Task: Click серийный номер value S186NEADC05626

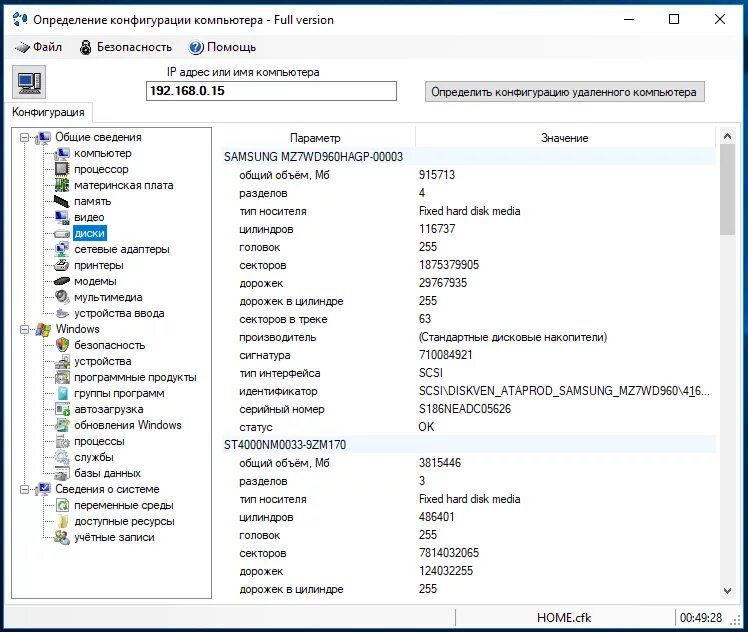Action: 465,409
